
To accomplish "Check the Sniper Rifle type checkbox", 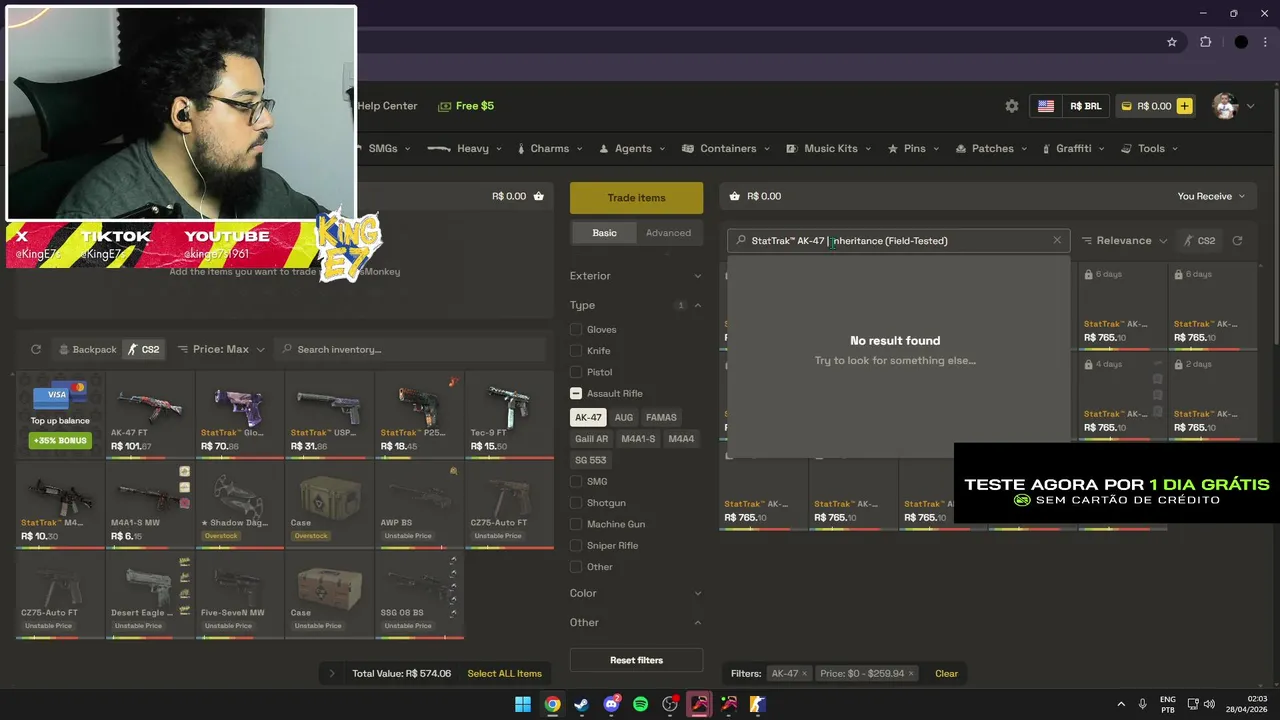I will 576,545.
